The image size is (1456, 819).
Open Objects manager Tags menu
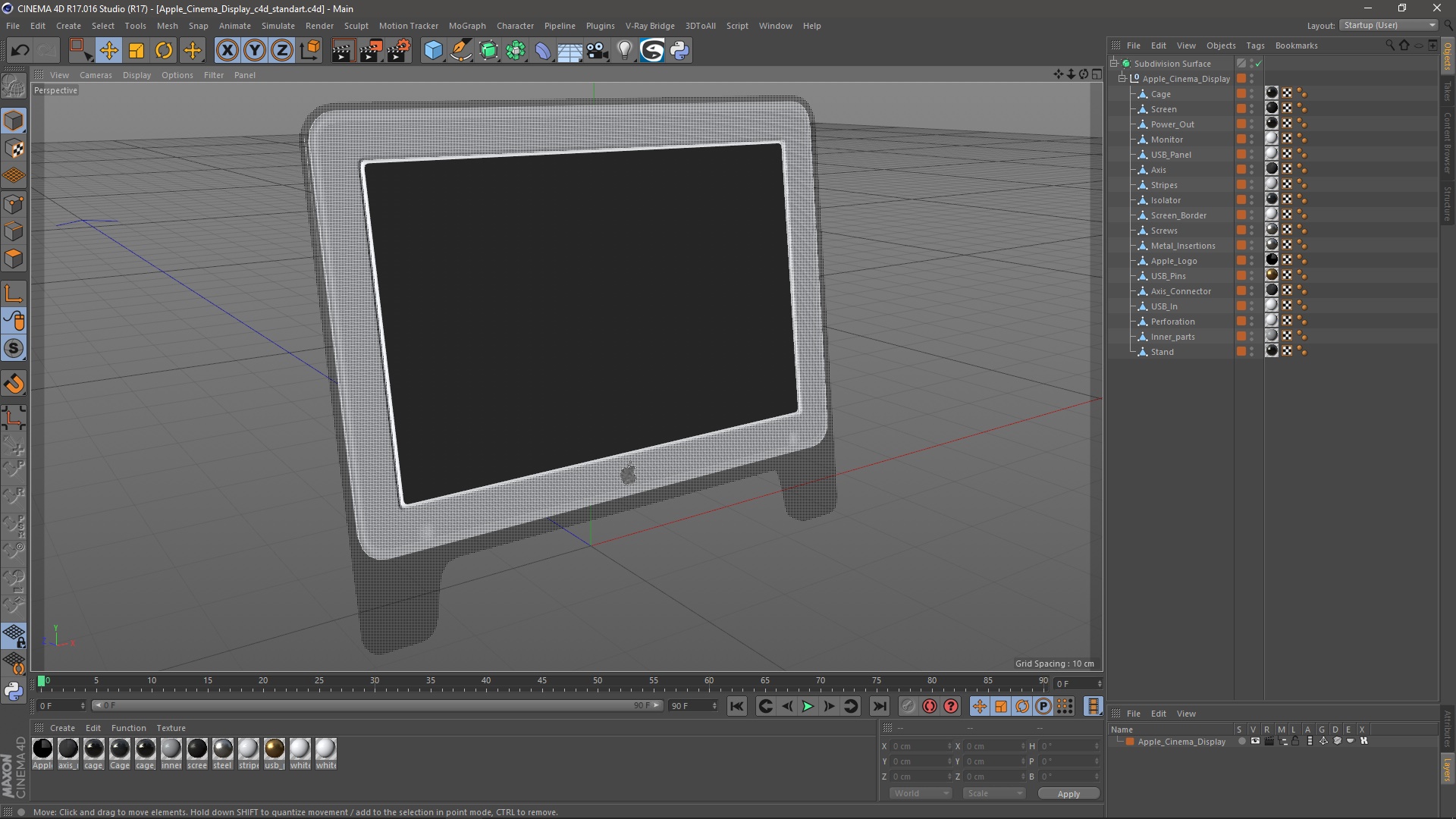point(1255,45)
